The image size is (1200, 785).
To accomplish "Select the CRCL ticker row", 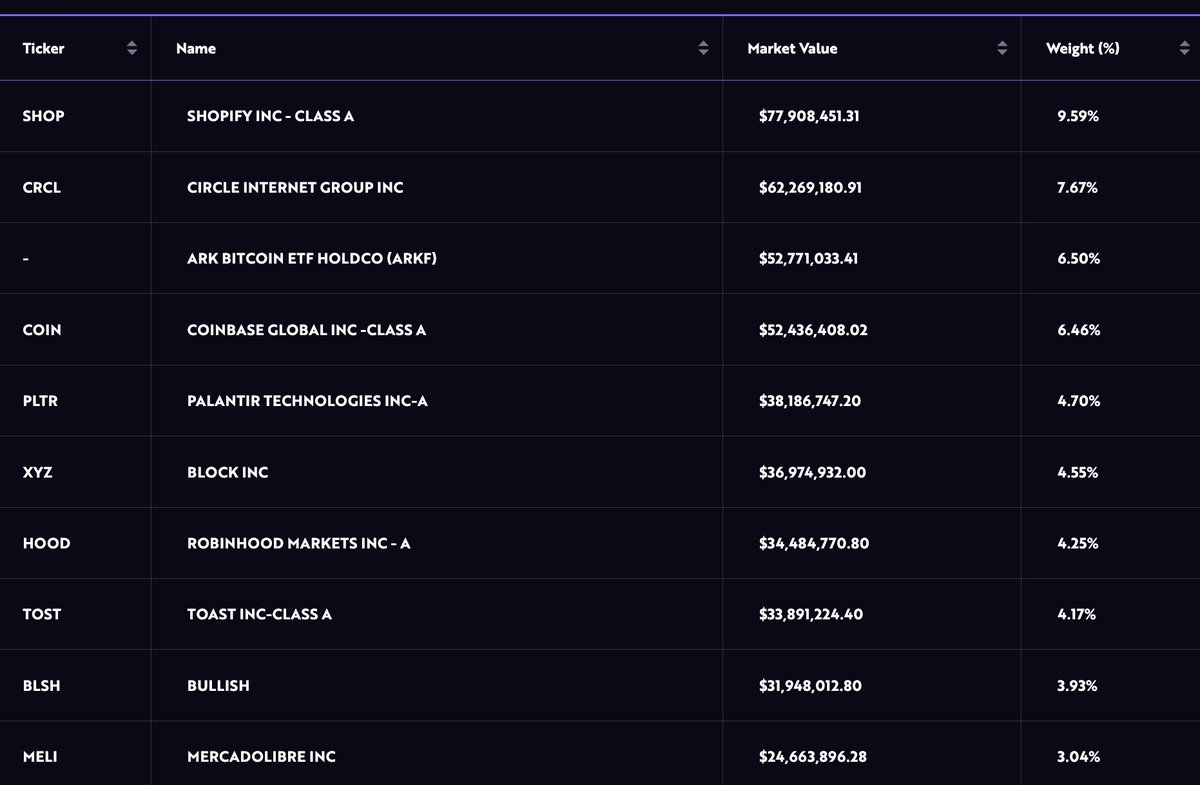I will pos(41,187).
